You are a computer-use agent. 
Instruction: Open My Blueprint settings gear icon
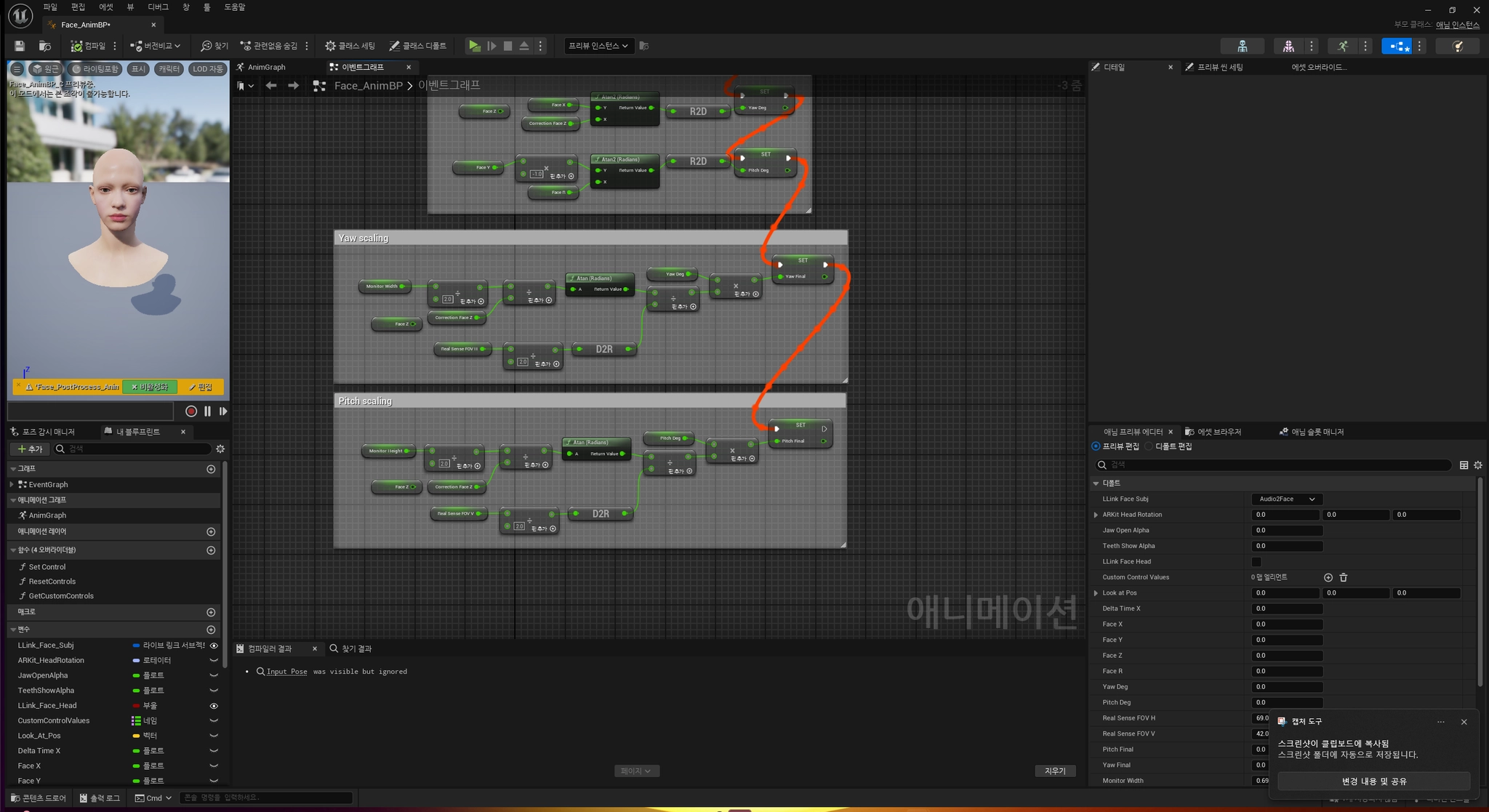click(x=220, y=449)
